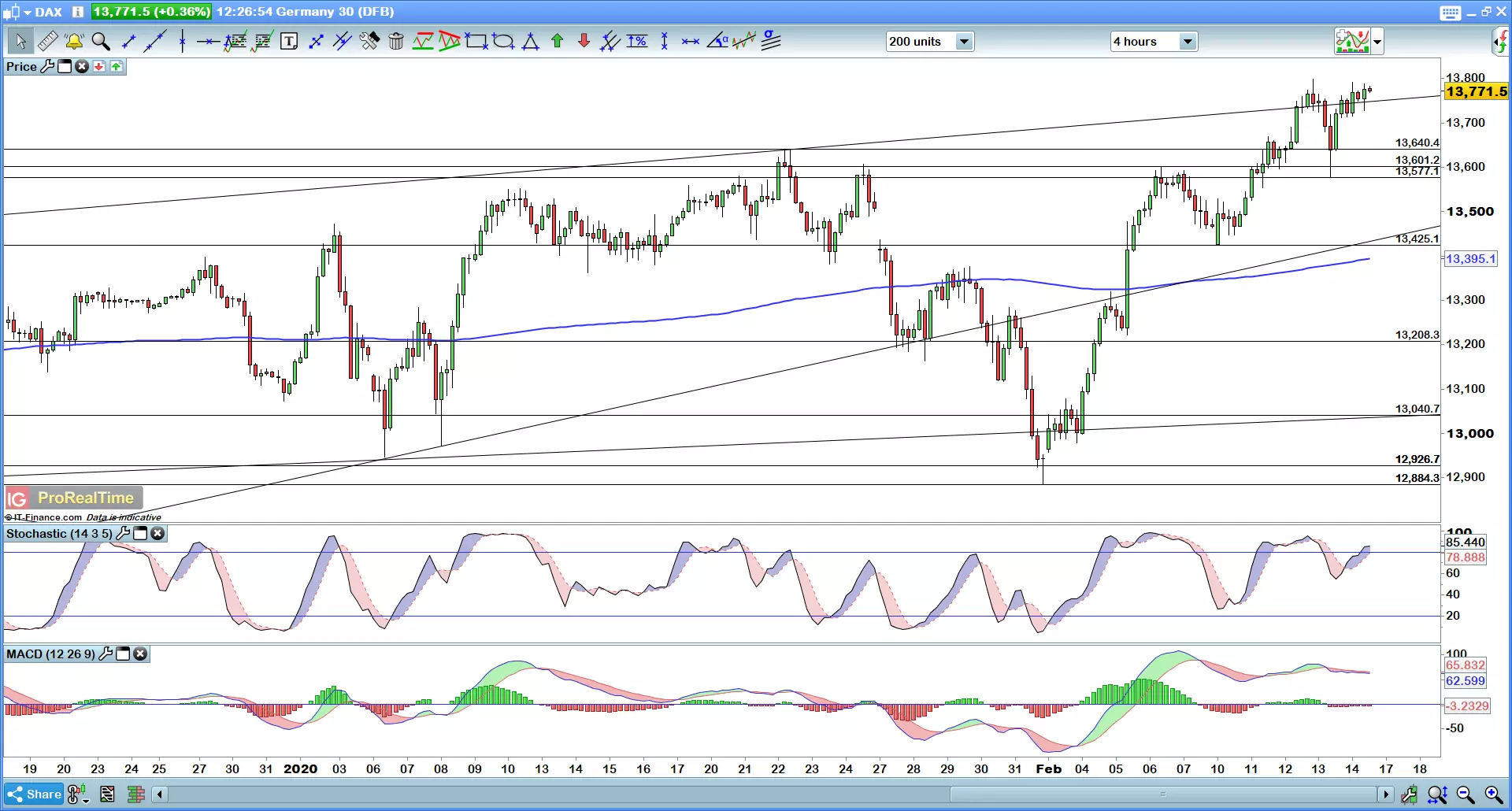Open DAX instrument info icon

pyautogui.click(x=77, y=12)
